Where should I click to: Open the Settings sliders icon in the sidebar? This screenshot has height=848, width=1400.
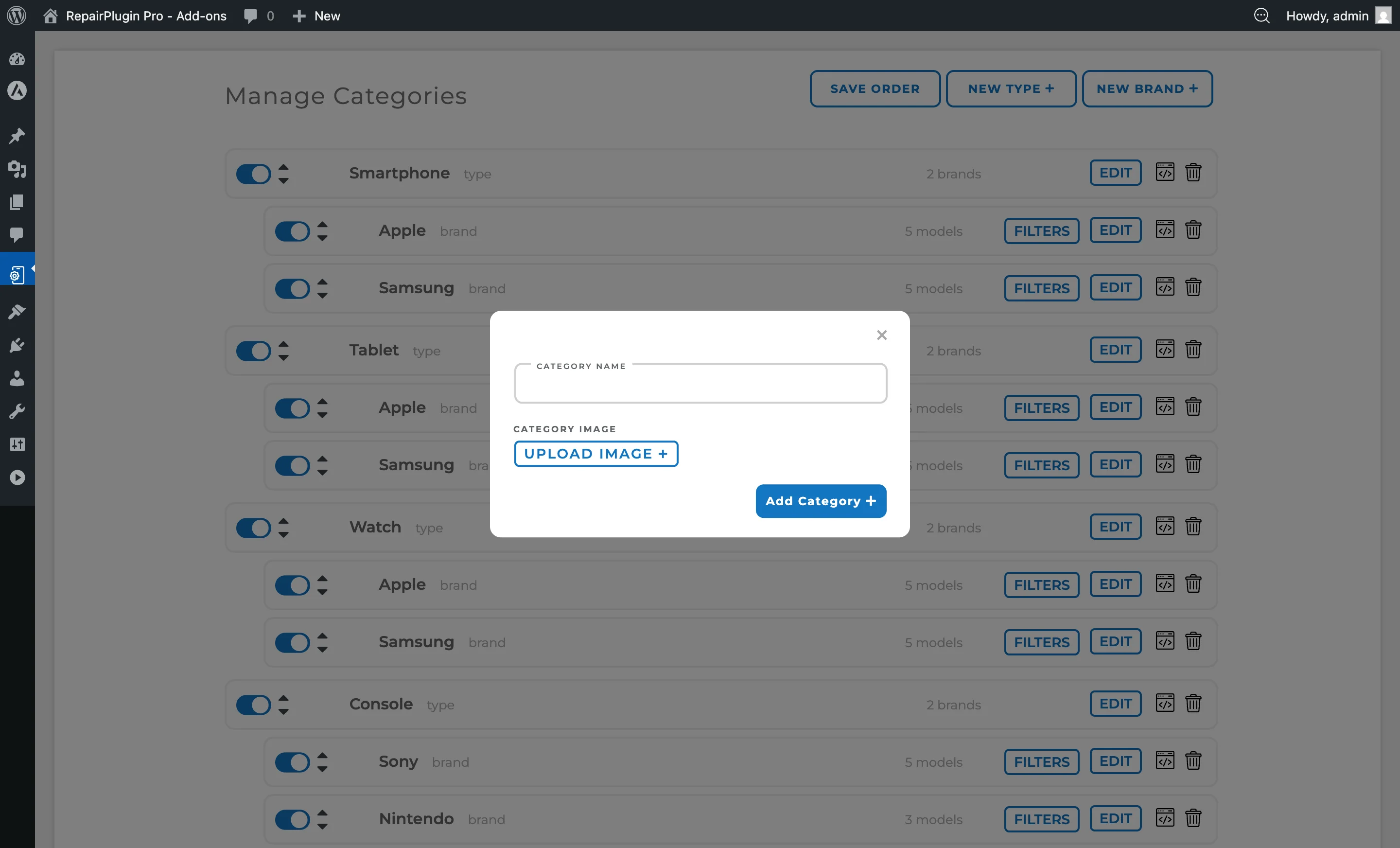[x=17, y=444]
